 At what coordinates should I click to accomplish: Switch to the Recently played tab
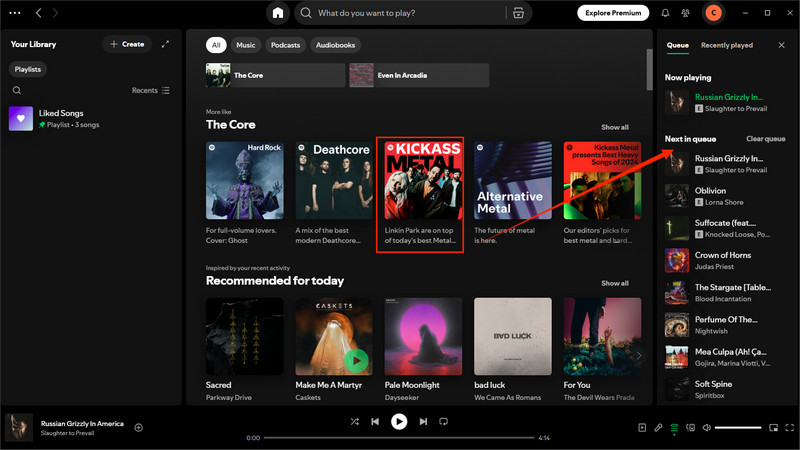(x=727, y=45)
